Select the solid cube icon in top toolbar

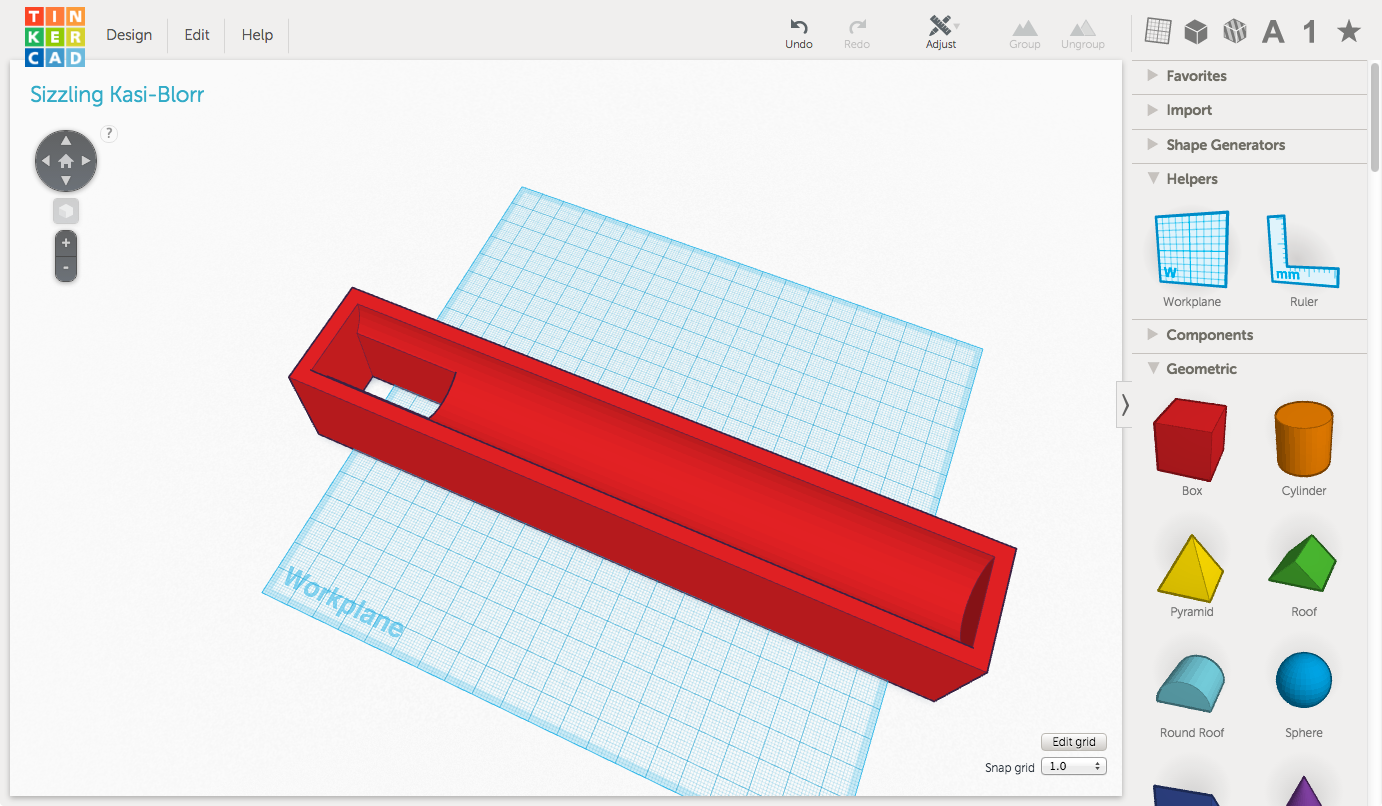point(1195,32)
